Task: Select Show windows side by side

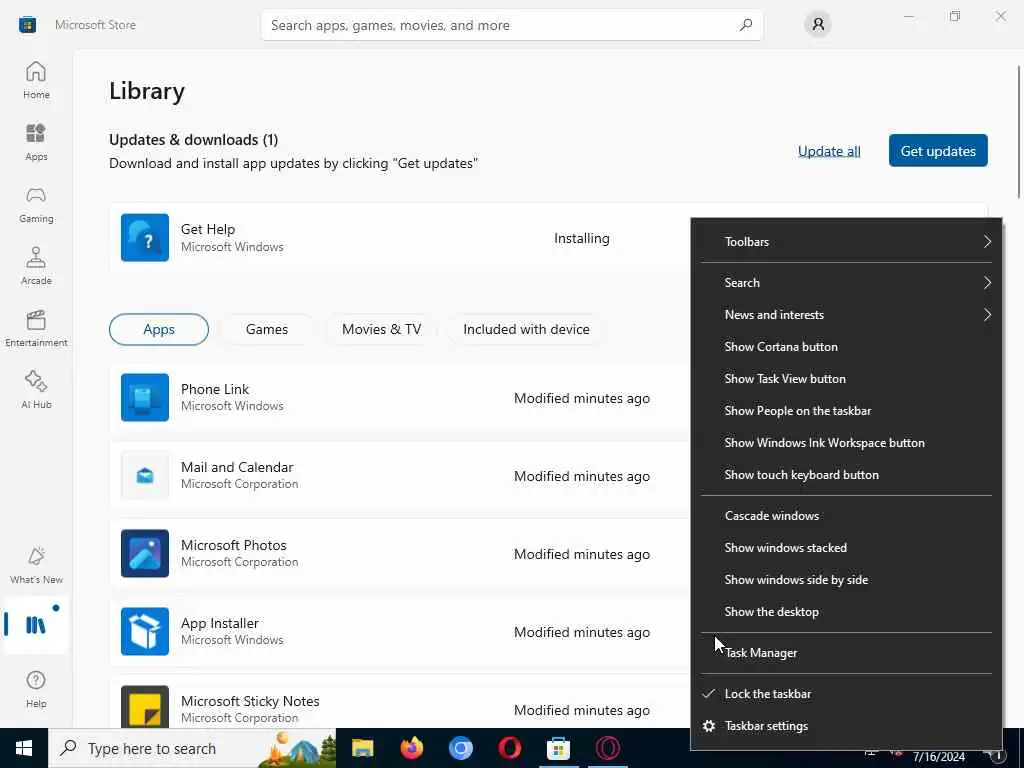Action: pyautogui.click(x=846, y=580)
